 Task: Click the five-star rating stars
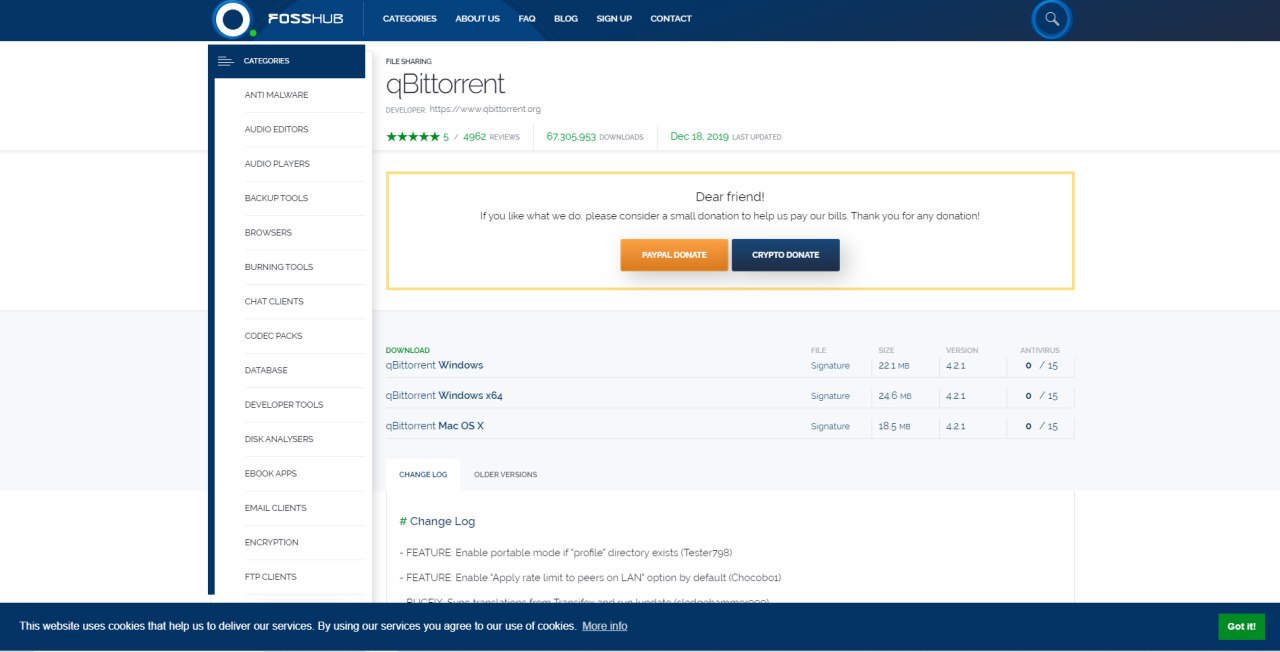(412, 137)
